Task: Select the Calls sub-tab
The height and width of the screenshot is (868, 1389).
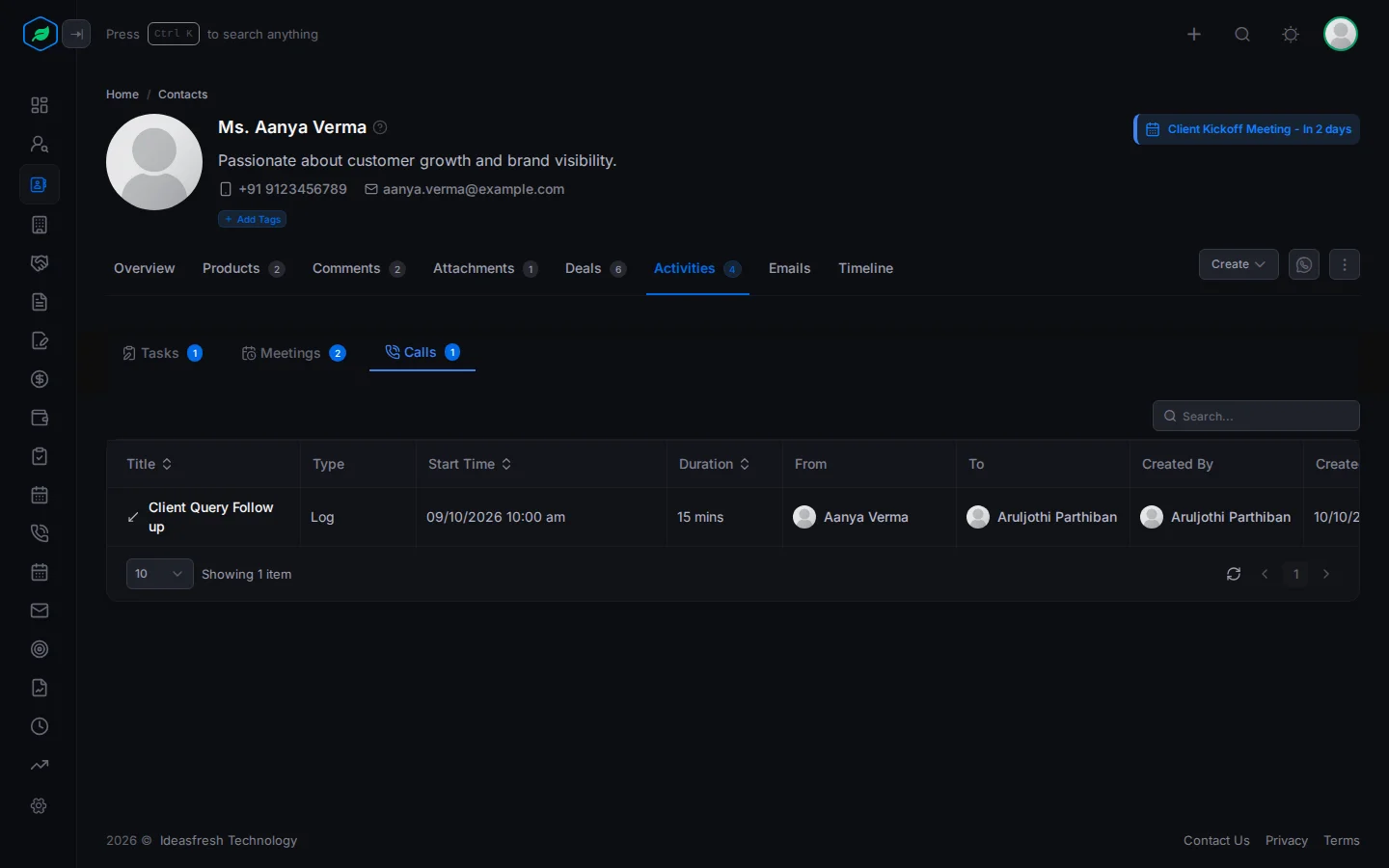Action: (x=422, y=352)
